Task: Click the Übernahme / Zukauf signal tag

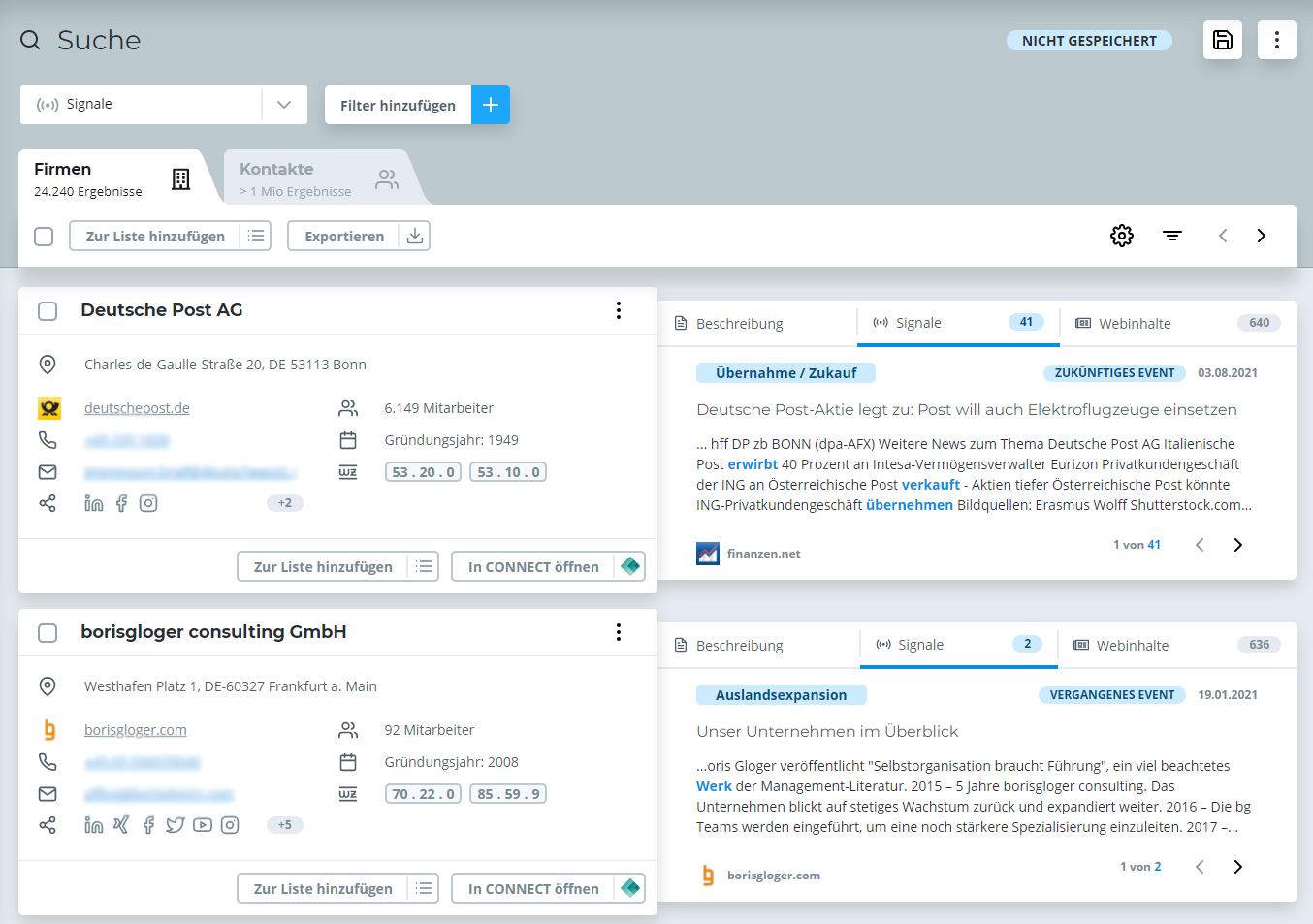Action: pos(785,373)
